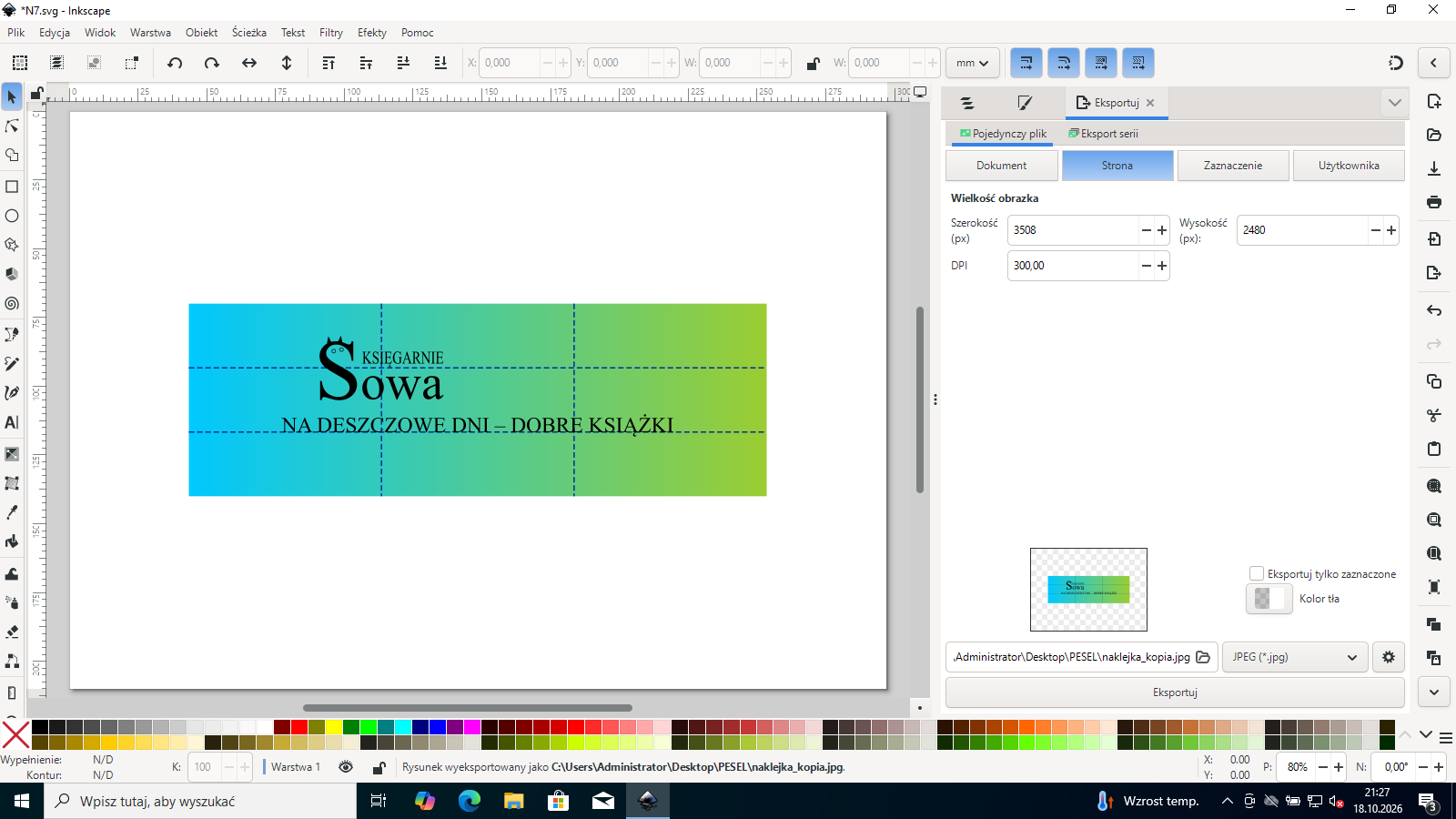1456x819 pixels.
Task: Pick the Kolor tła swatch
Action: click(1269, 599)
